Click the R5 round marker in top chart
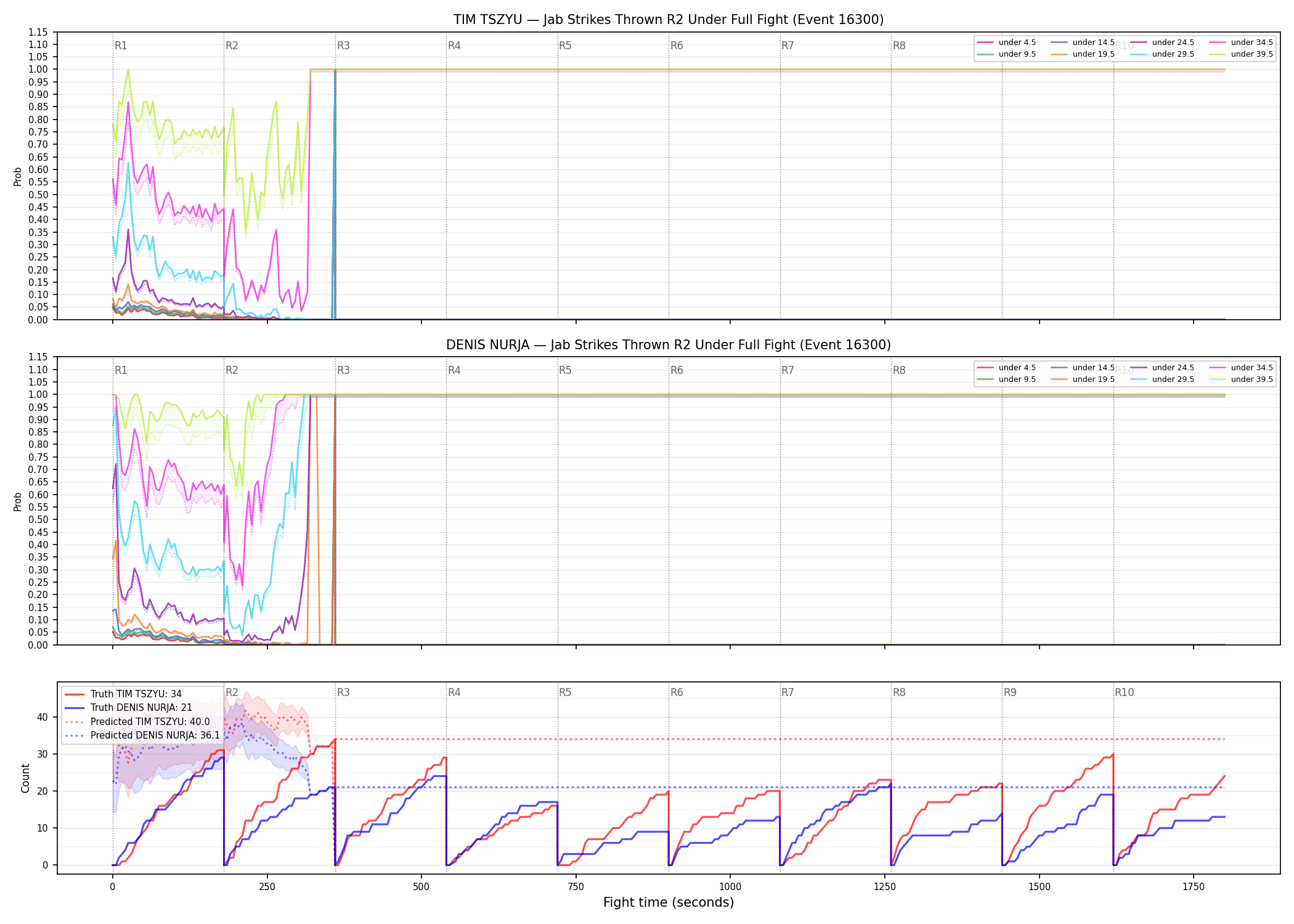This screenshot has height=924, width=1294. point(565,46)
